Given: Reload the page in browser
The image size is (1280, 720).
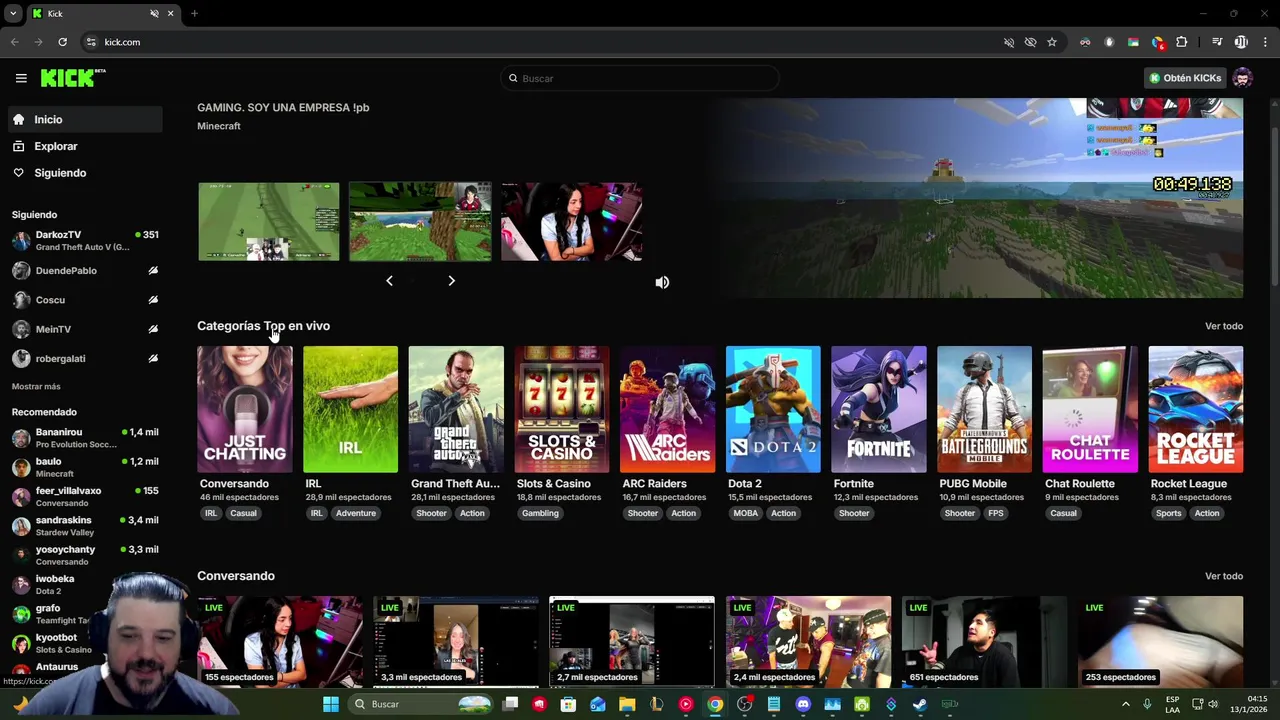Looking at the screenshot, I should click(x=62, y=42).
